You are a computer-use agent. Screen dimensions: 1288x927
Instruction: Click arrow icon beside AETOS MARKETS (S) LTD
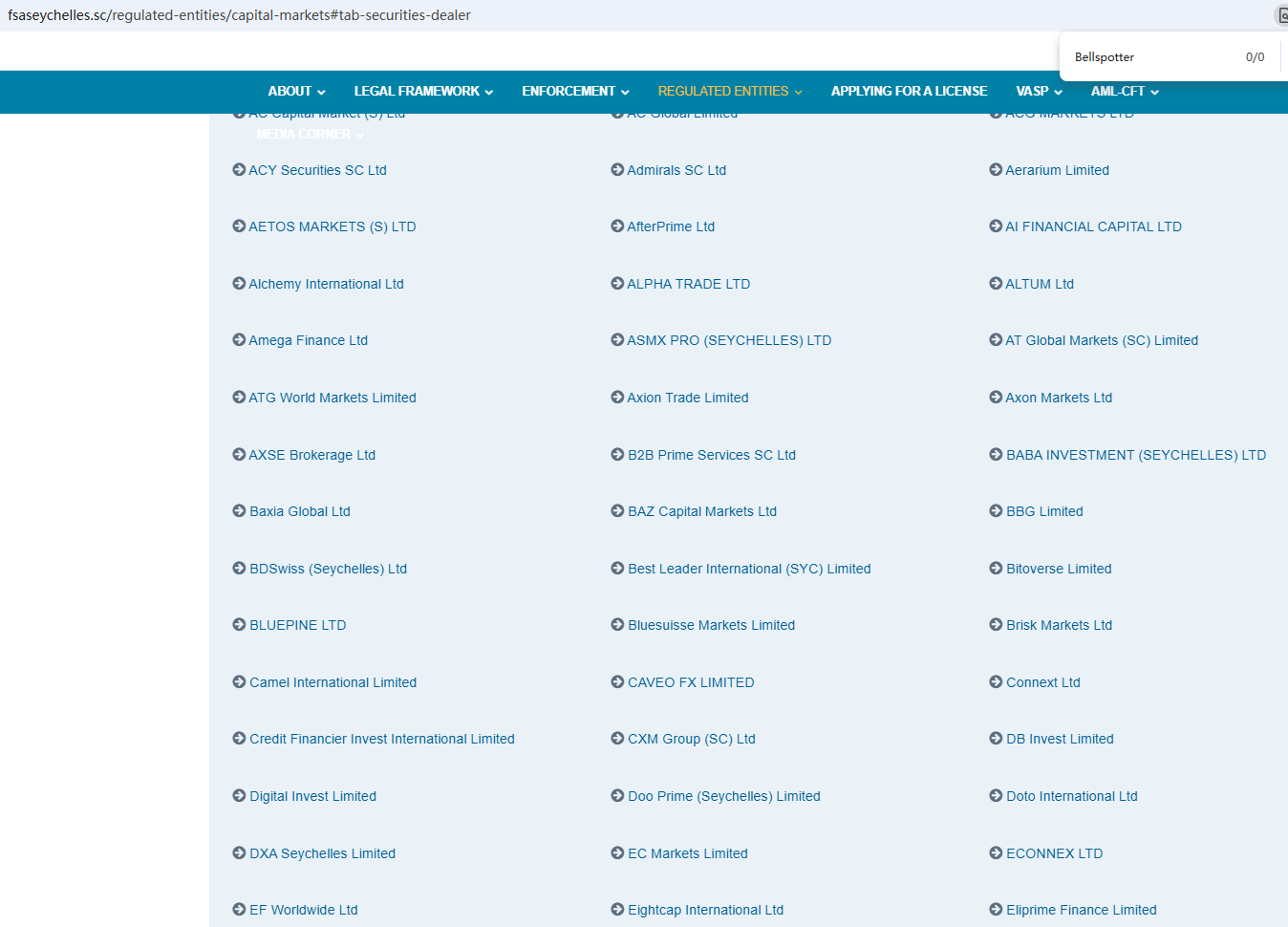[239, 226]
